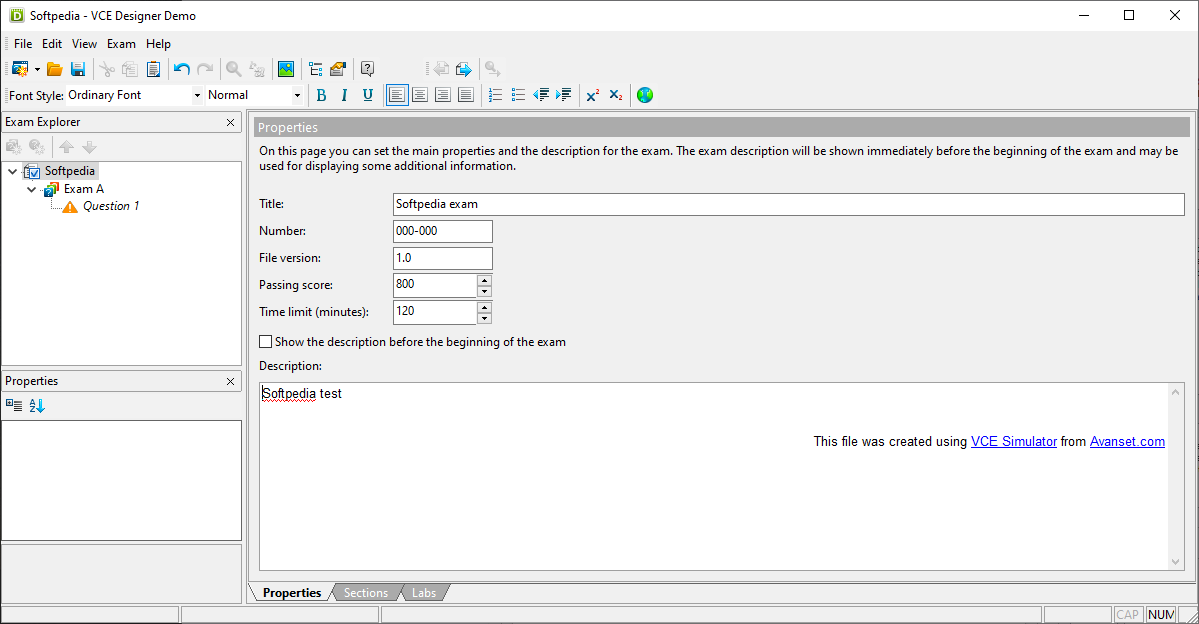1199x624 pixels.
Task: Apply numbered list formatting
Action: pos(496,96)
